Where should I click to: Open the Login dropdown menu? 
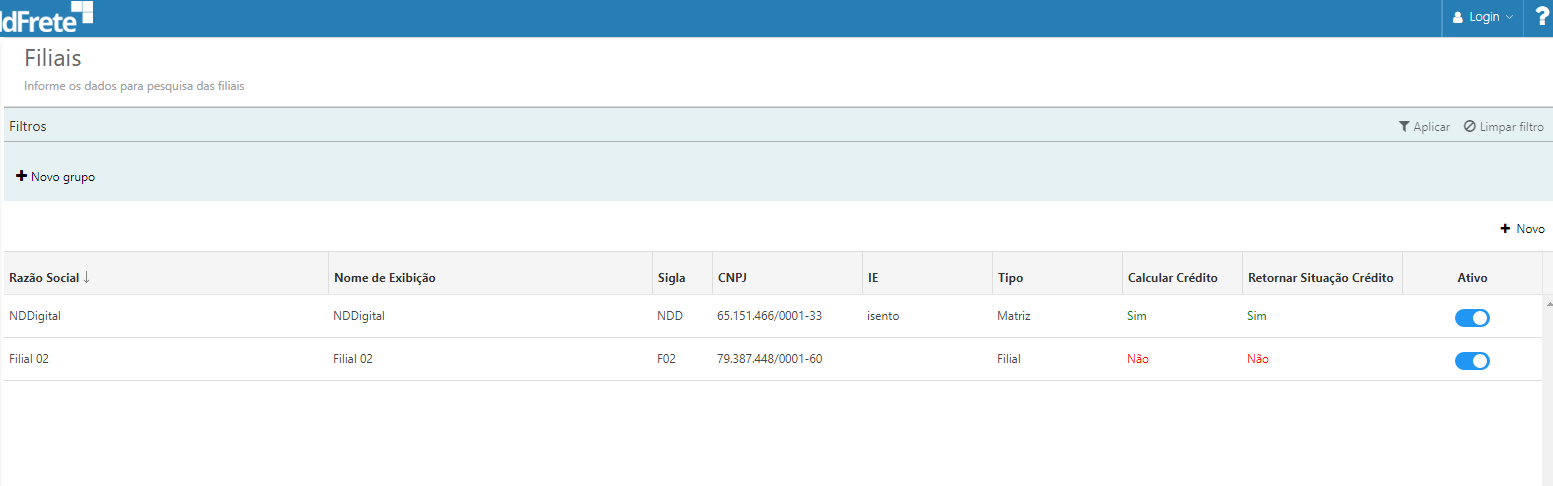click(x=1484, y=17)
